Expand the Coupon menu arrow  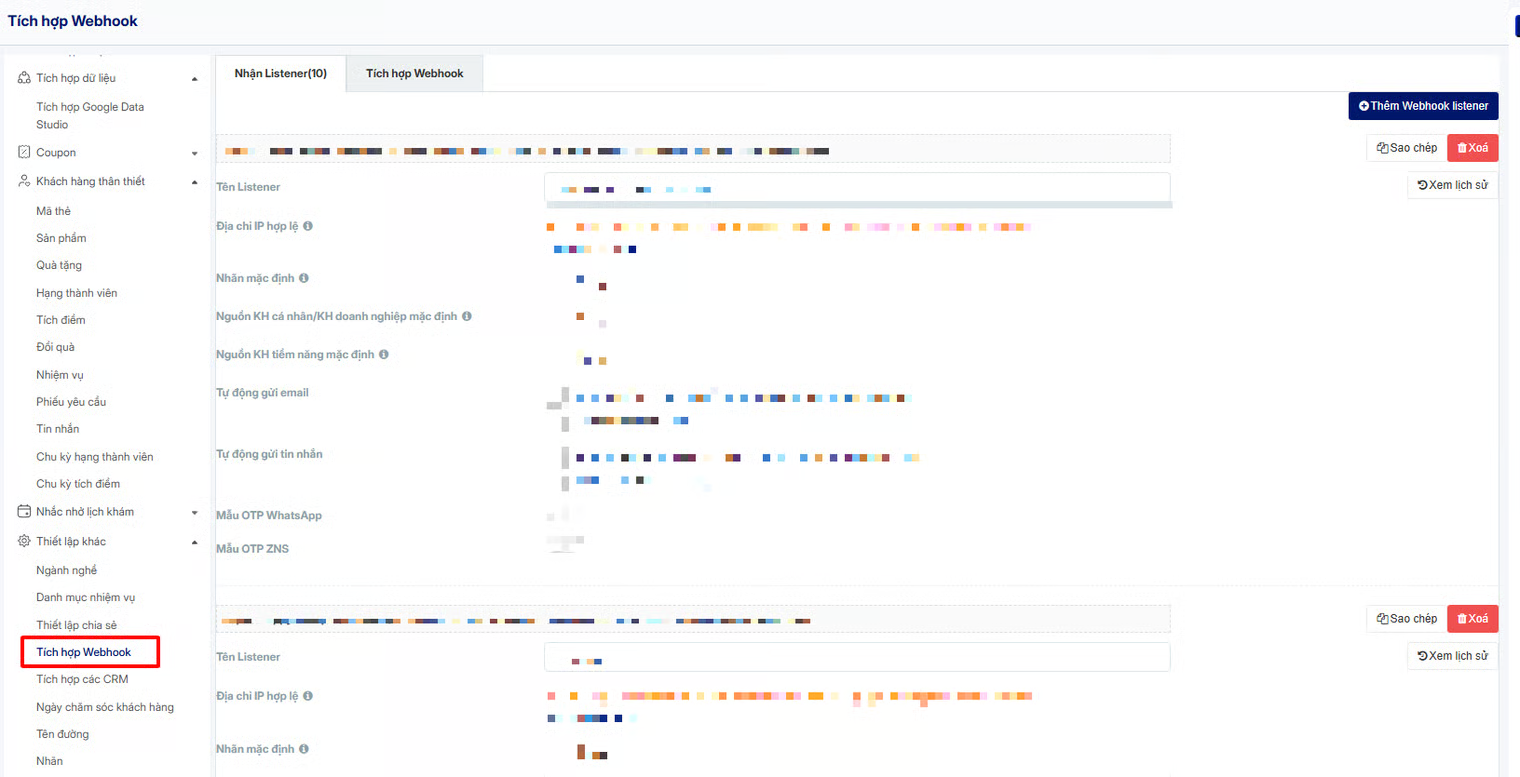click(x=195, y=153)
